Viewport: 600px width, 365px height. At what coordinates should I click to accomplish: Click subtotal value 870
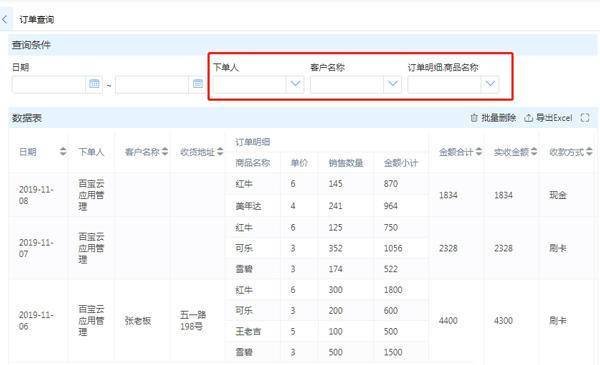coord(391,184)
